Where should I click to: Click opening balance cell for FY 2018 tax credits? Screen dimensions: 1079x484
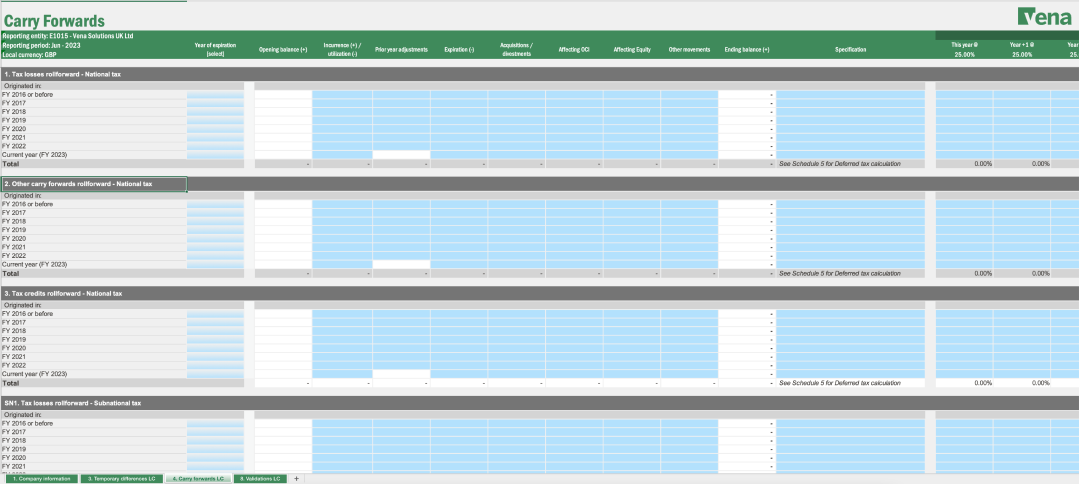pos(283,331)
